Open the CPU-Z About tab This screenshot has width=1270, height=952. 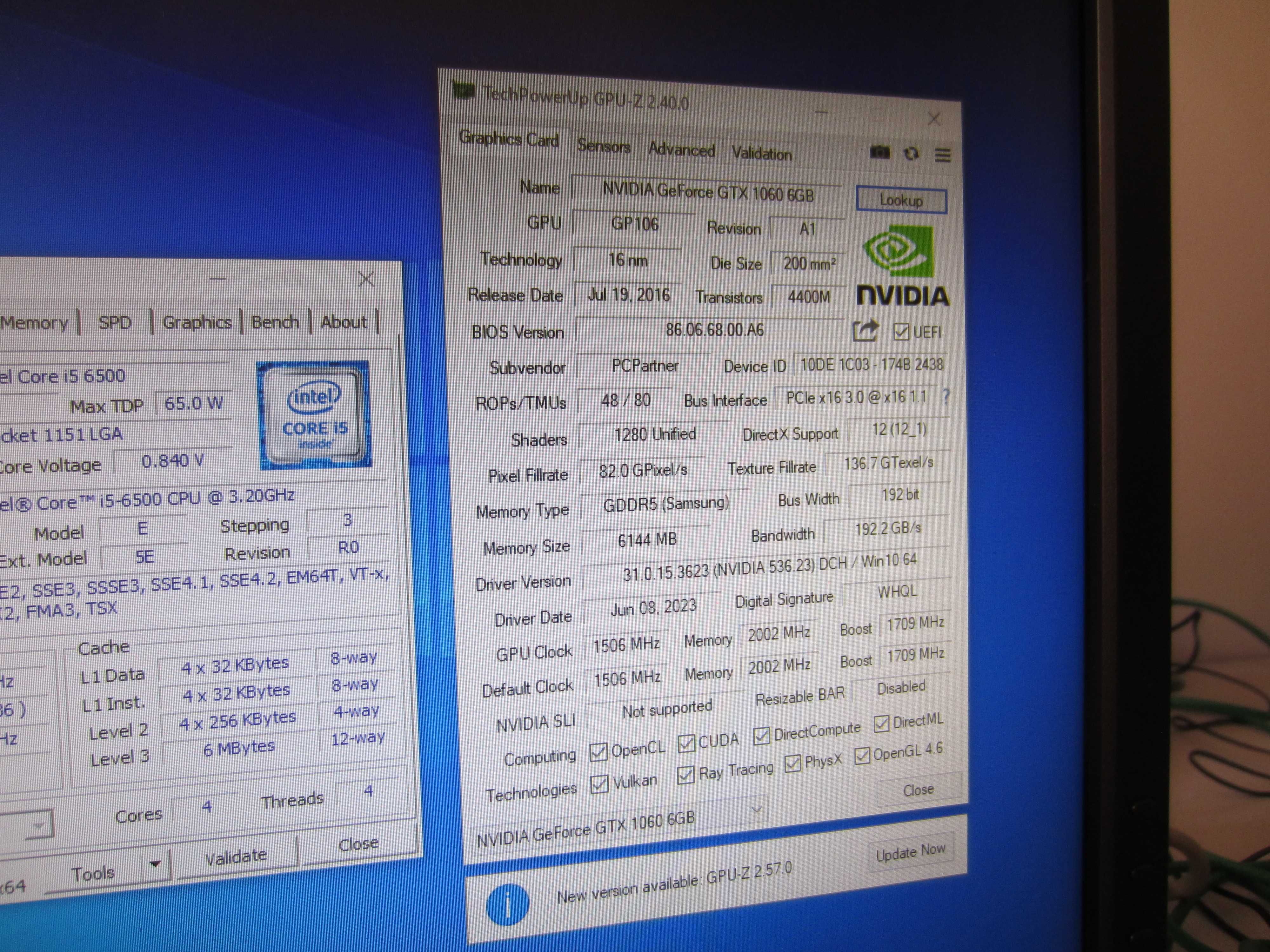click(x=343, y=321)
